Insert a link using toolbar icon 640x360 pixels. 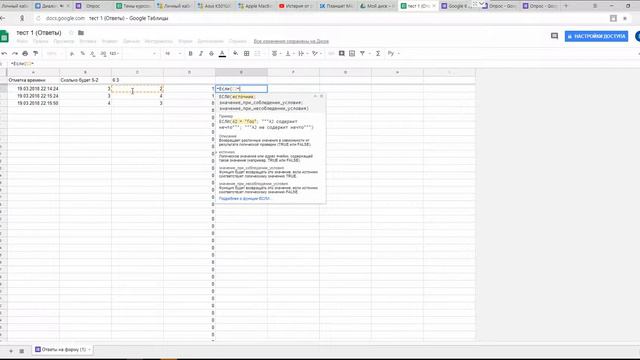tap(331, 53)
